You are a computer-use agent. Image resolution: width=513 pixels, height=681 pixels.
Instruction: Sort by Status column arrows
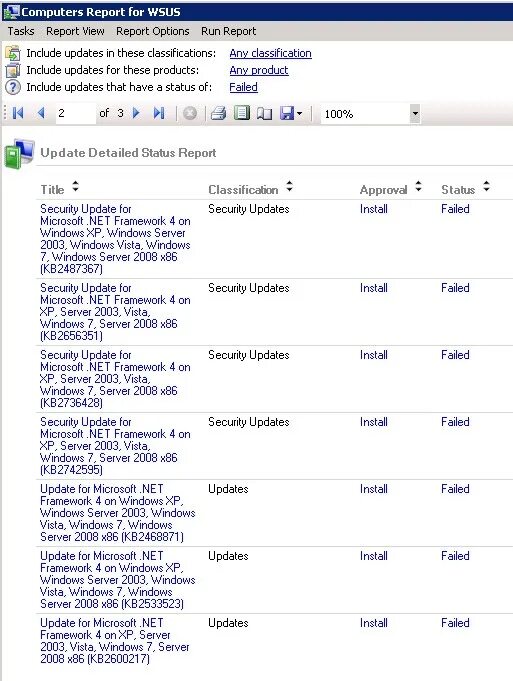[x=487, y=187]
